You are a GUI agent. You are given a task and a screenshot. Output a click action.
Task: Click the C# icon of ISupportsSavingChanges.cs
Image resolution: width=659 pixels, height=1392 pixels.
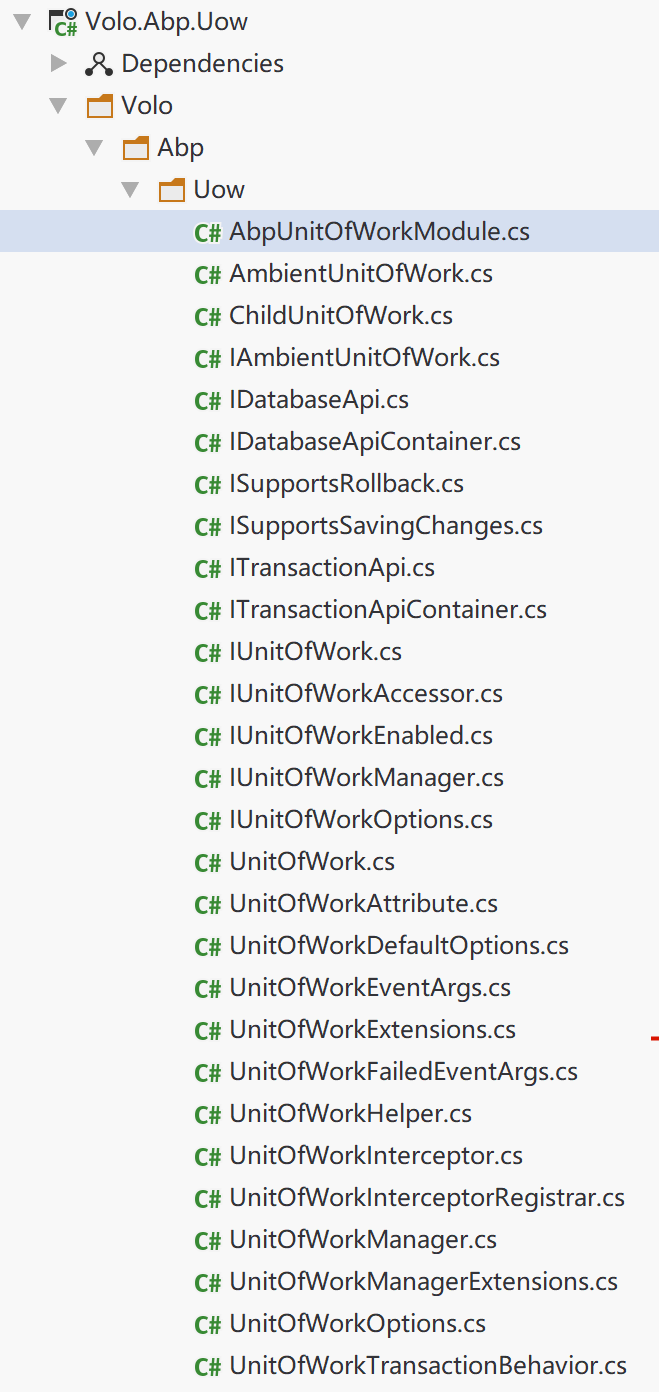[x=208, y=527]
